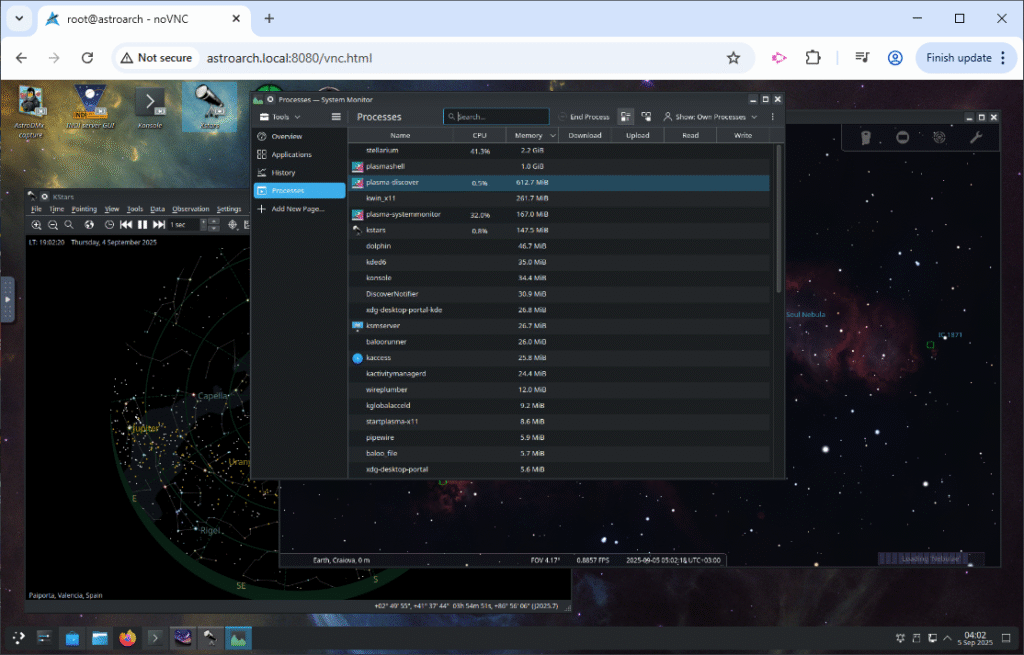The width and height of the screenshot is (1024, 655).
Task: Select the Processes page in sidebar
Action: pyautogui.click(x=300, y=191)
